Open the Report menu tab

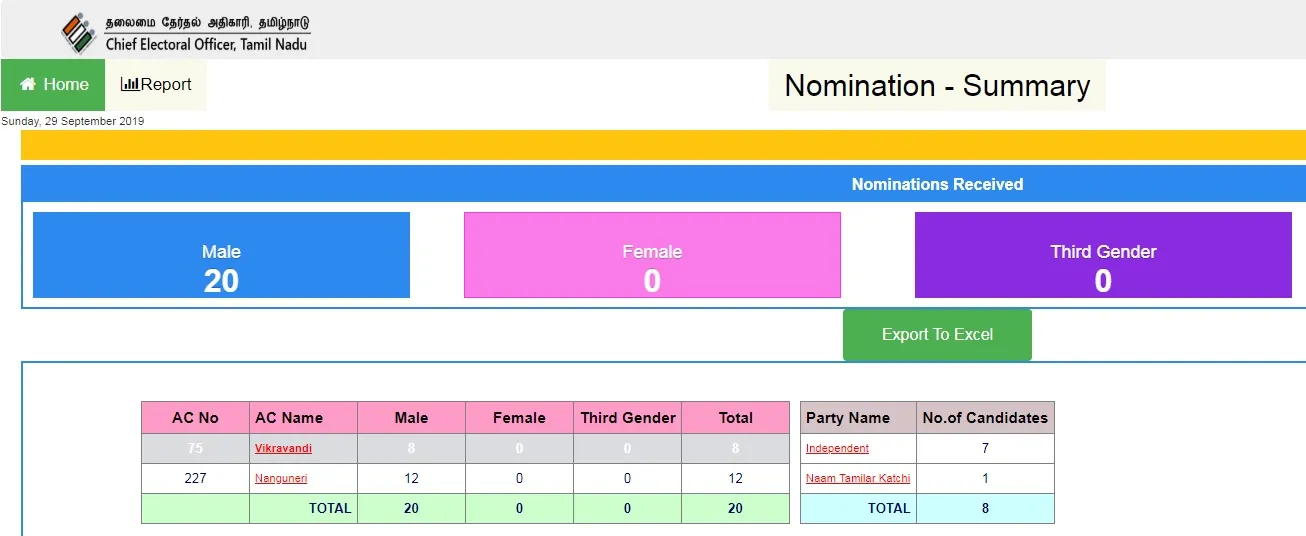tap(156, 85)
